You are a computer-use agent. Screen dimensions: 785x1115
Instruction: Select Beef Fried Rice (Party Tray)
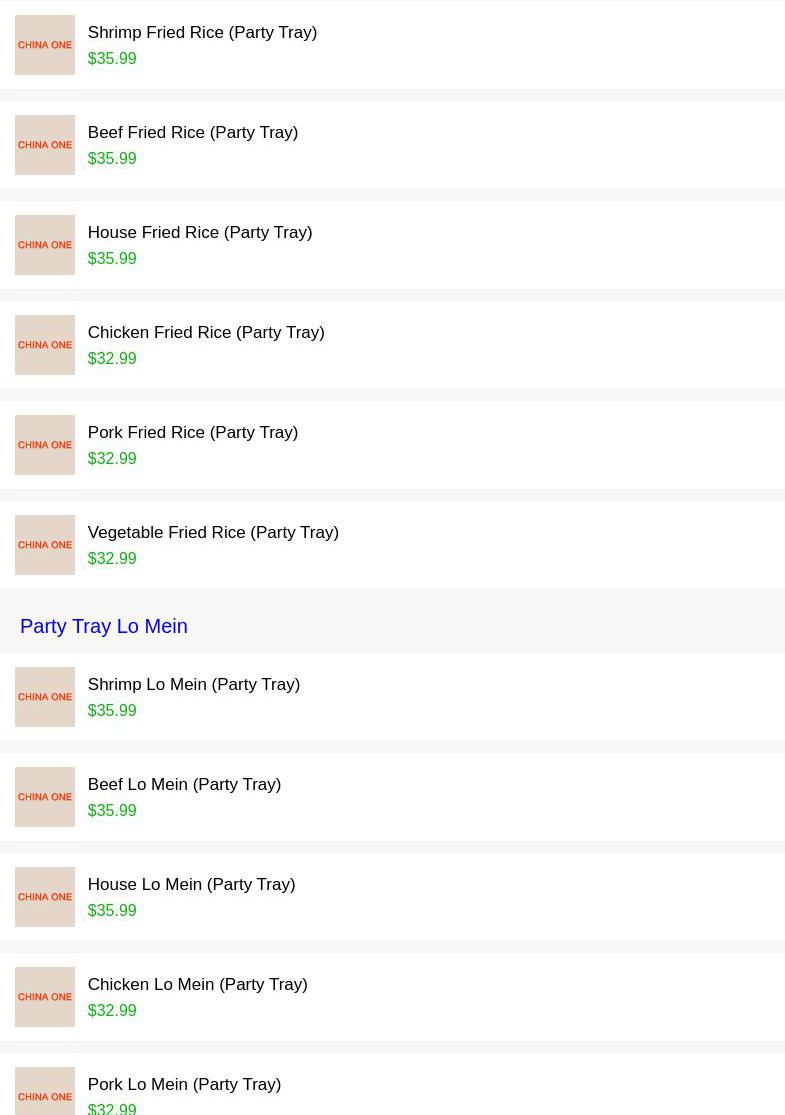(192, 133)
